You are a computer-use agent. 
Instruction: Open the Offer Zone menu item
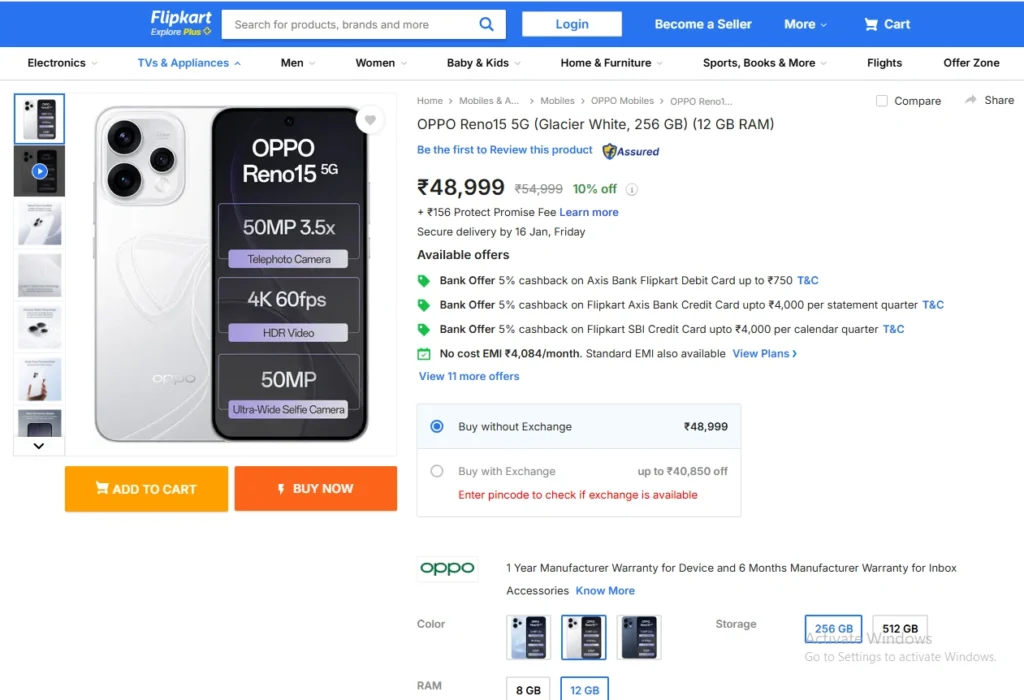971,63
